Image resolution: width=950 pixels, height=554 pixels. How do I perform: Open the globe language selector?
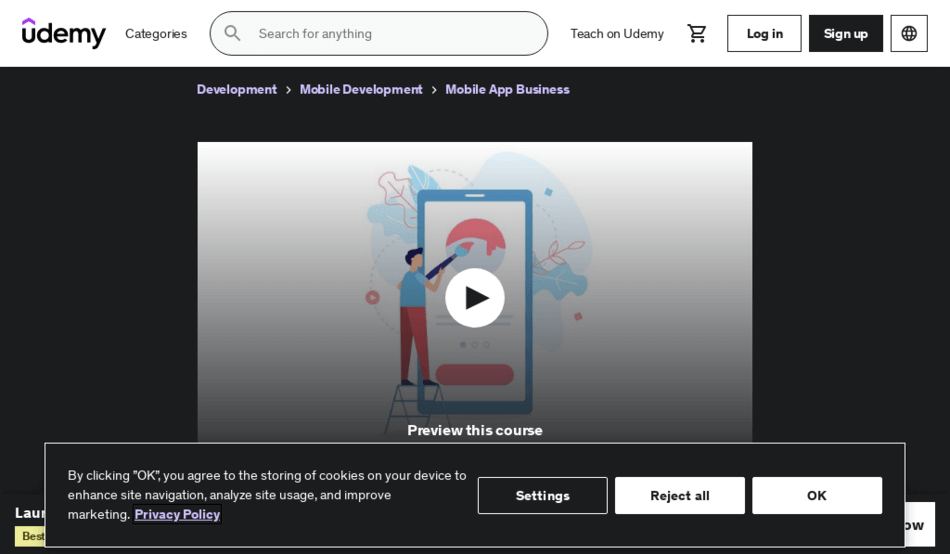908,33
